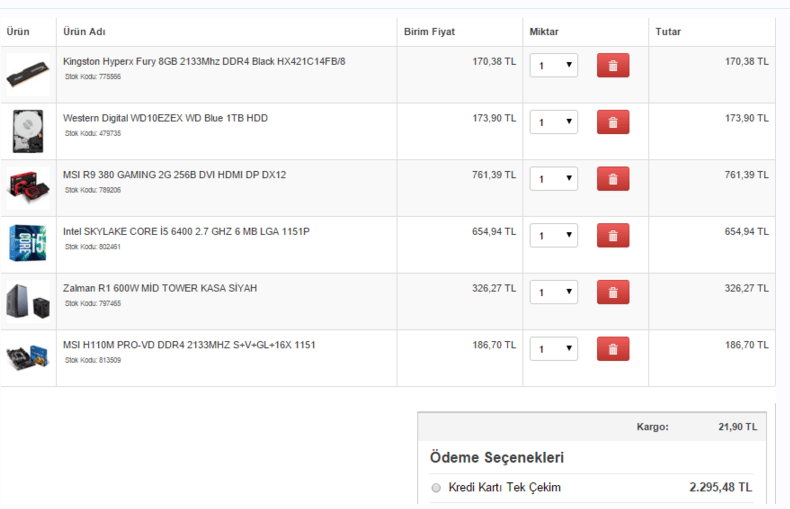This screenshot has height=509, width=790.
Task: Remove MSI R9 380 GAMING item via trash button
Action: [613, 179]
